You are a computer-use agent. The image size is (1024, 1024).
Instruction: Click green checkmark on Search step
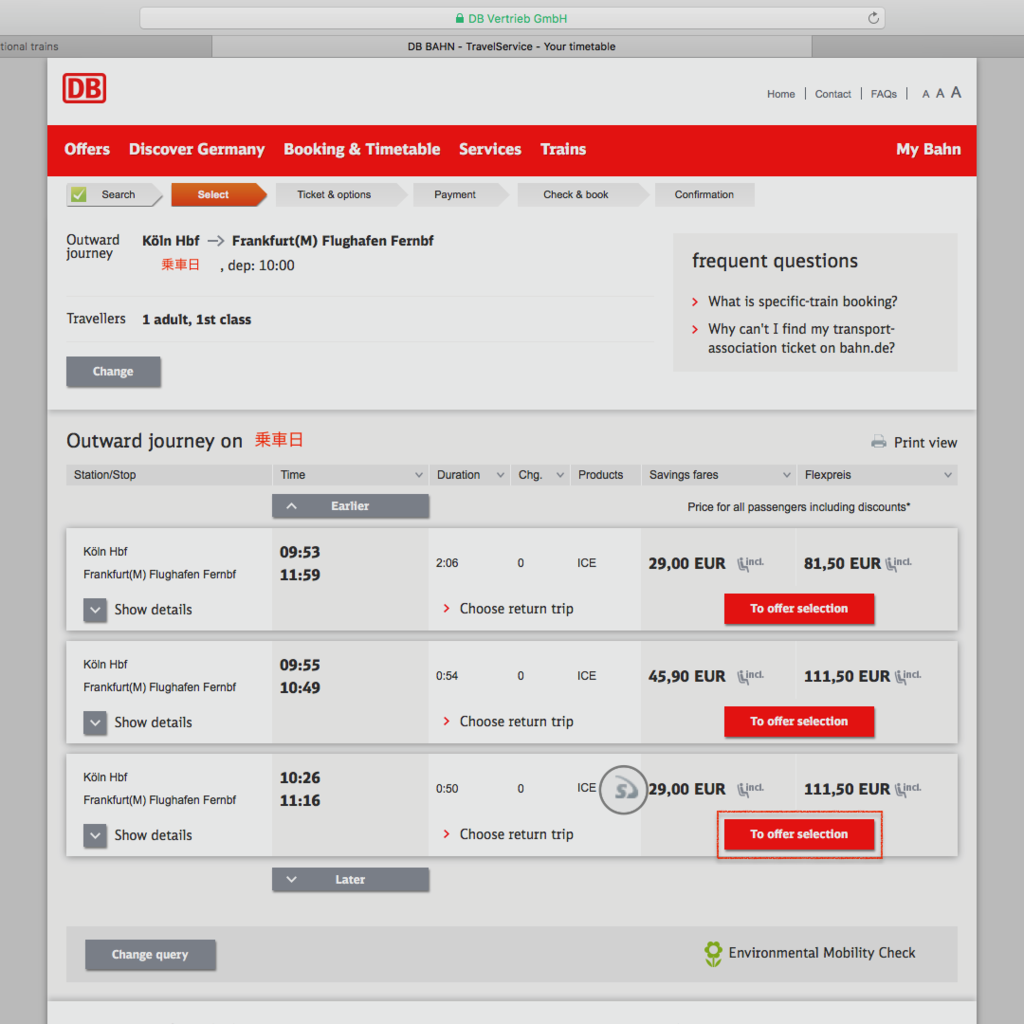79,195
